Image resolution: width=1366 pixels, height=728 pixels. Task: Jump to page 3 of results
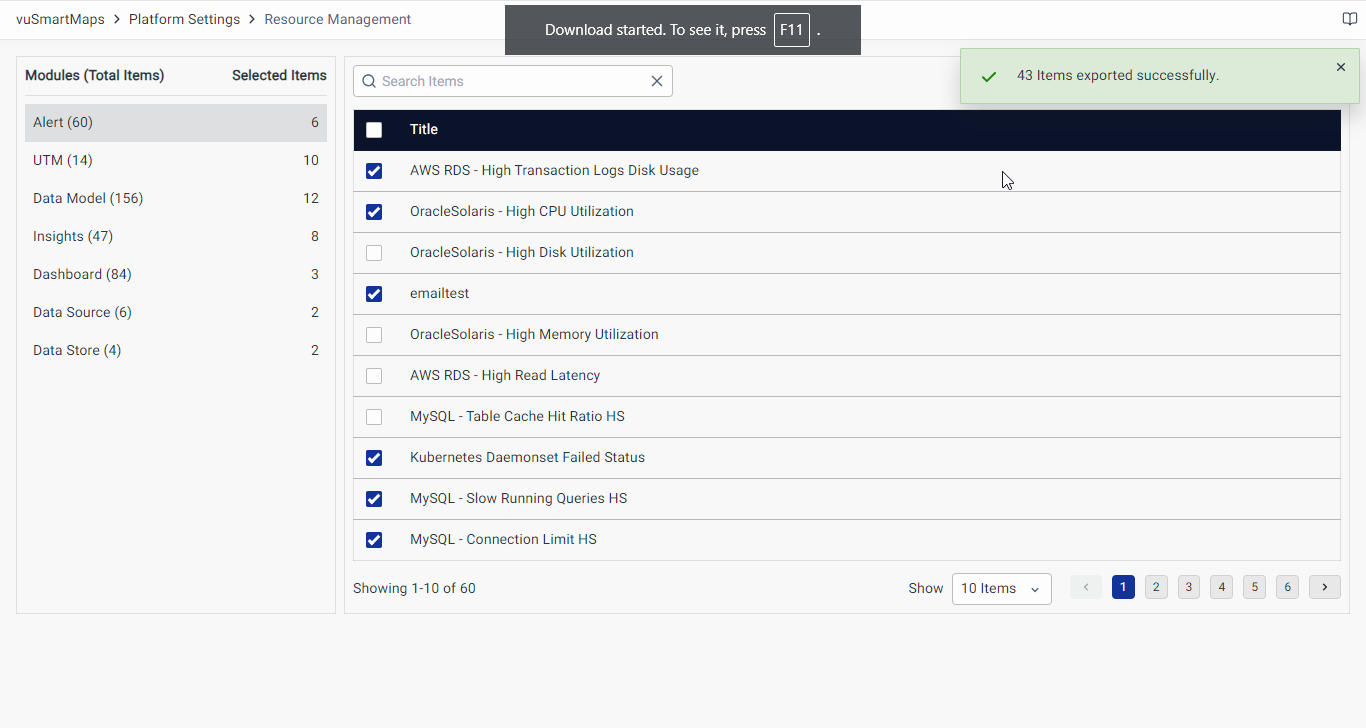(1188, 587)
